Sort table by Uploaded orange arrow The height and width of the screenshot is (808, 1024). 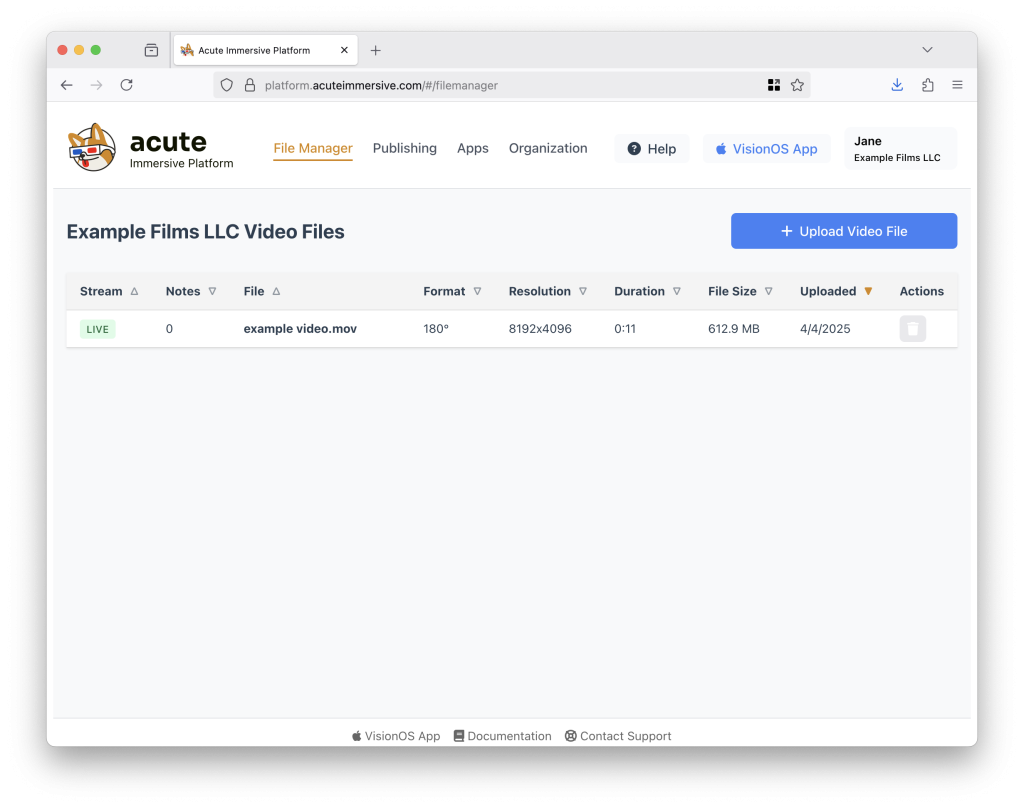[868, 291]
